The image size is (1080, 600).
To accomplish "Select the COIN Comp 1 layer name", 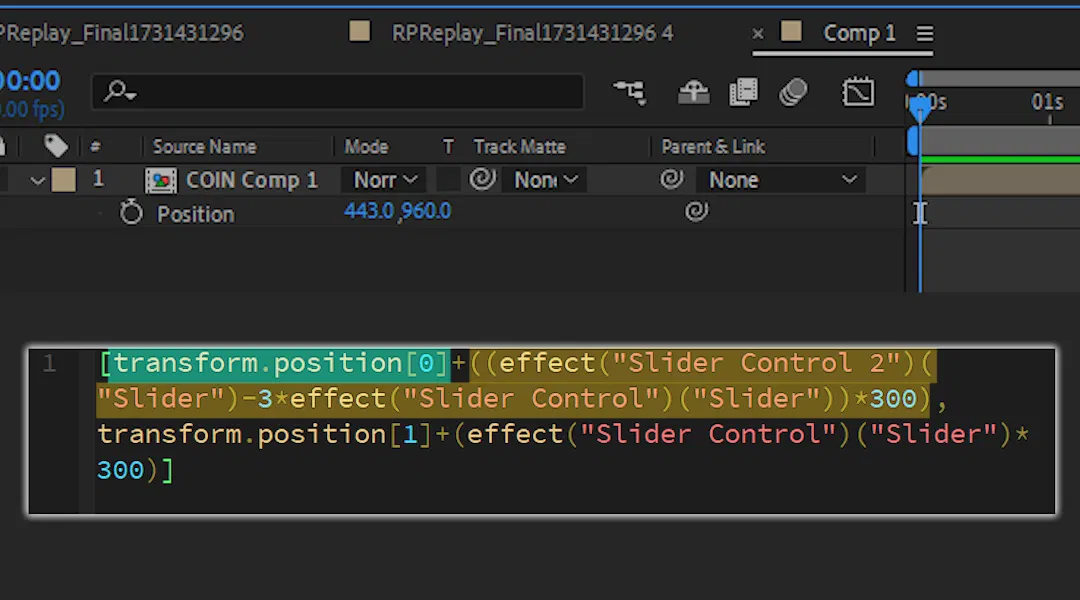I will point(251,180).
